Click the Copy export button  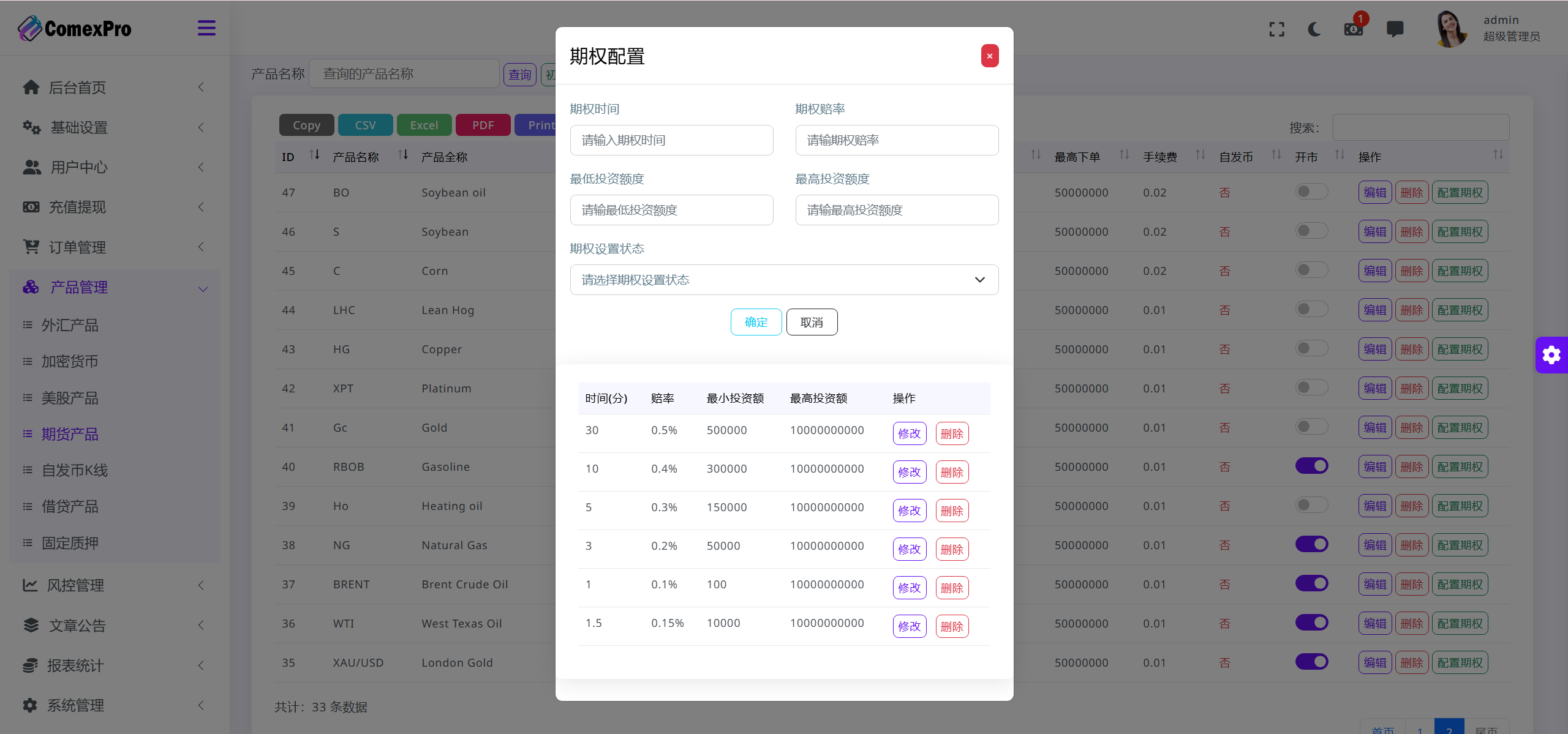point(306,125)
